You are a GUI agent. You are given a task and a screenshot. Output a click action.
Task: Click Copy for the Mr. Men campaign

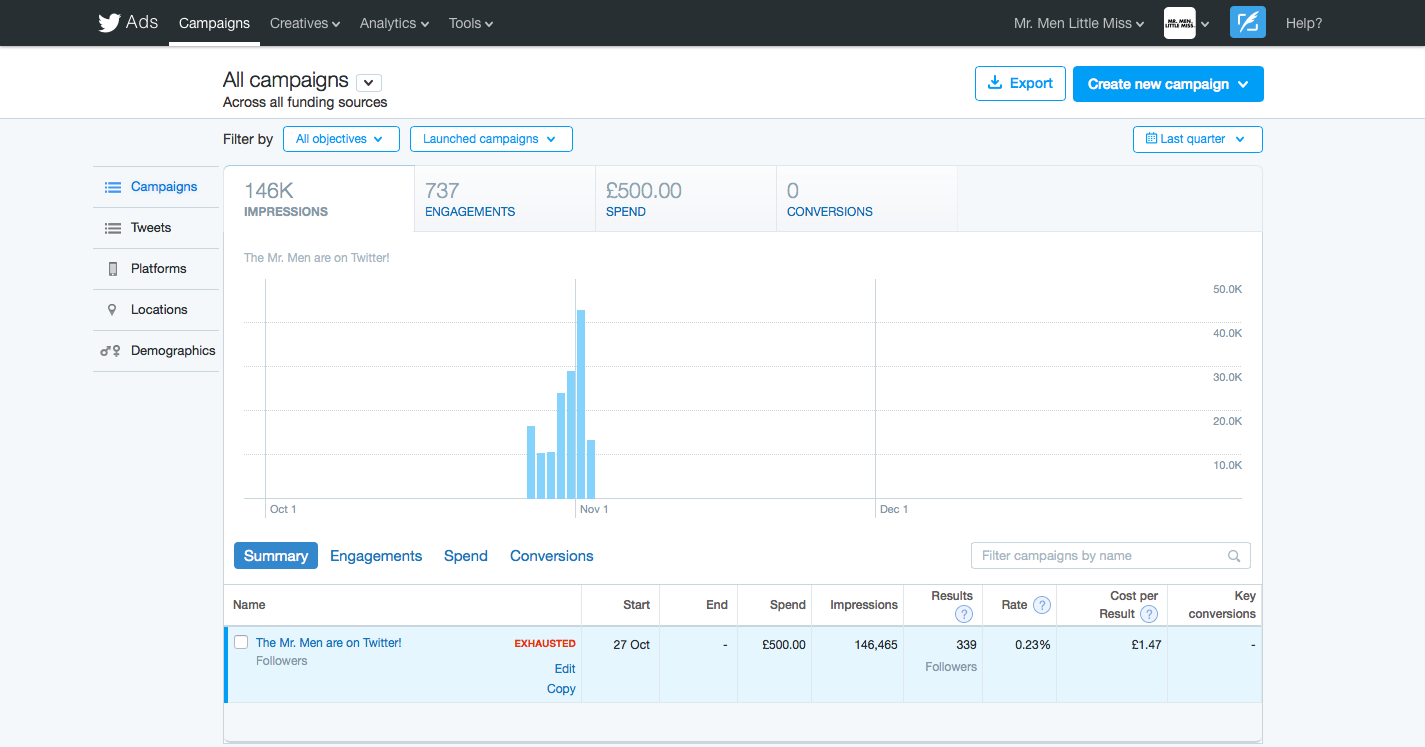point(561,689)
